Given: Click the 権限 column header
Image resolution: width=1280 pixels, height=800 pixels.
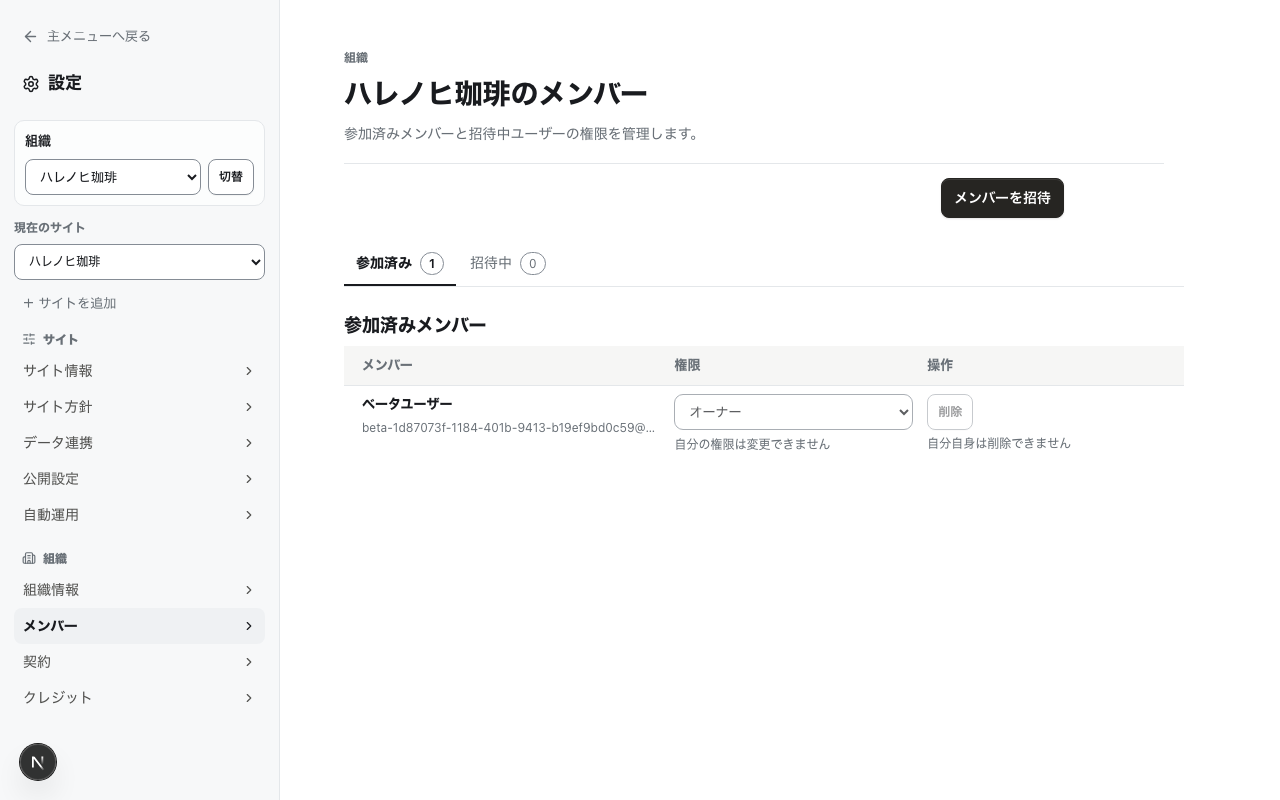Looking at the screenshot, I should click(x=687, y=366).
